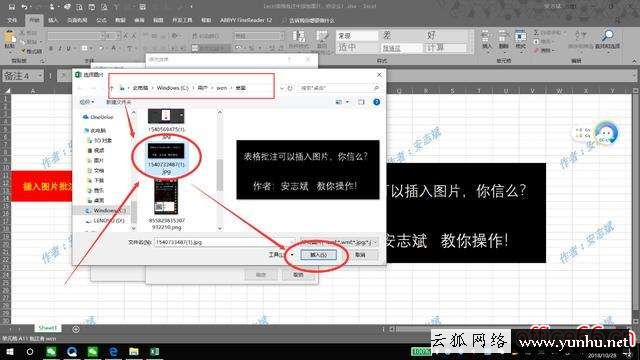
Task: Toggle Italic formatting in the ribbon
Action: pyautogui.click(x=60, y=49)
